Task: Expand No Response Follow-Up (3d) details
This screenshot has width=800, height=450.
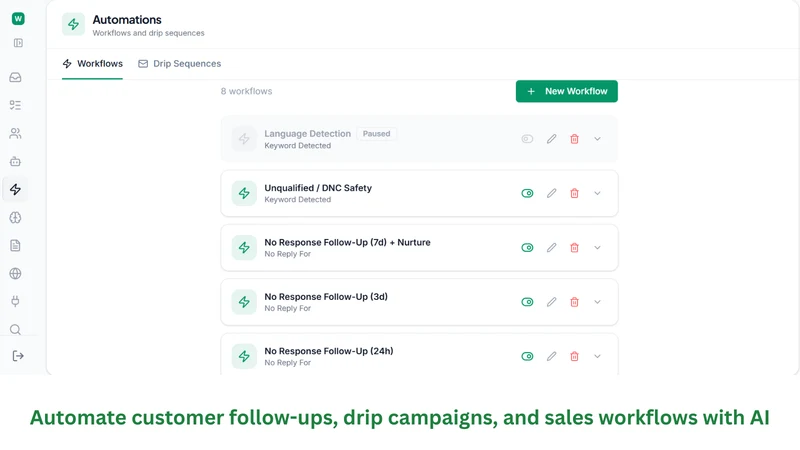Action: [x=597, y=302]
